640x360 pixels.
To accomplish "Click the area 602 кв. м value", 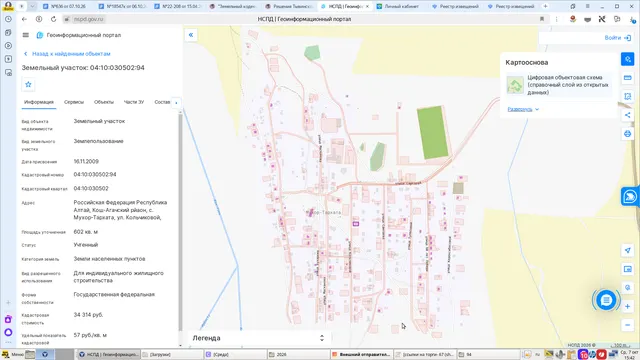I will (86, 232).
